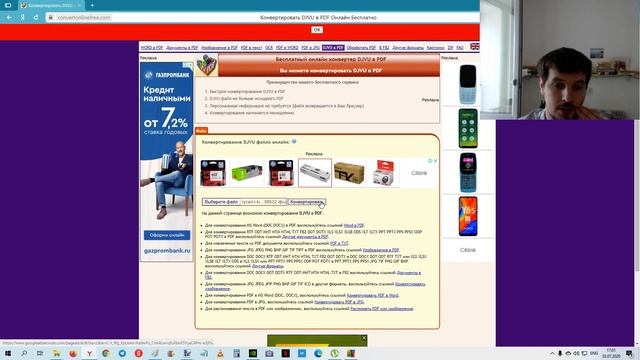Click the OK button in red banner
This screenshot has height=360, width=640.
317,30
